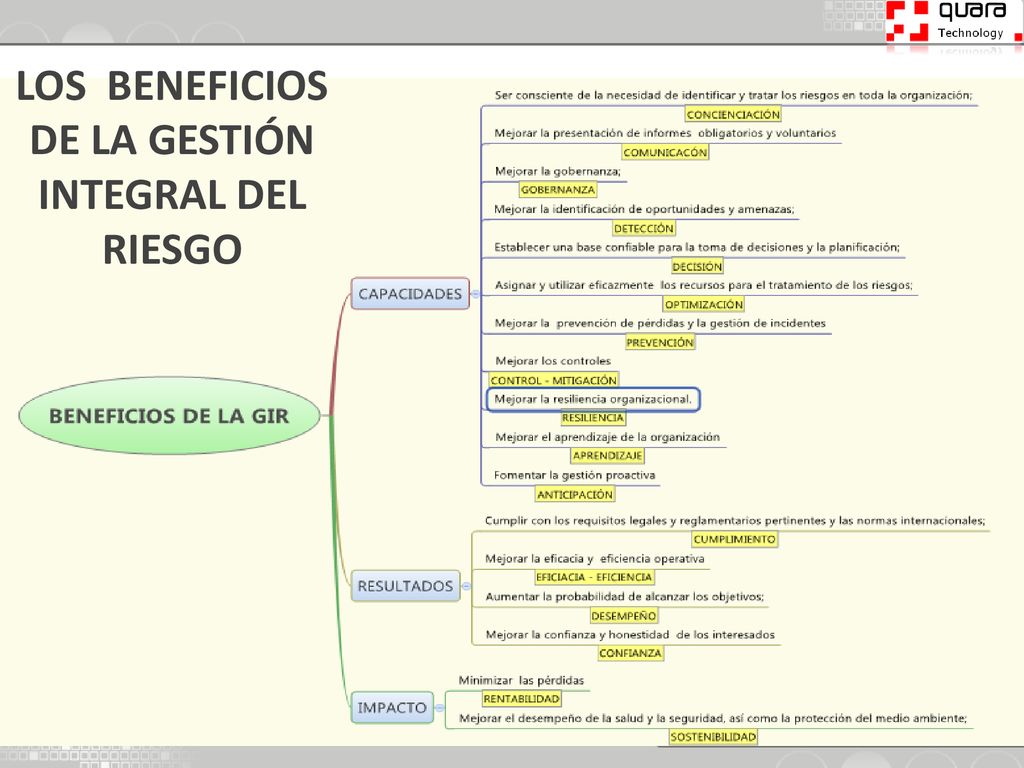This screenshot has width=1024, height=768.
Task: Select 'Mejorar la eficacia y eficiencia operativa'
Action: (594, 558)
